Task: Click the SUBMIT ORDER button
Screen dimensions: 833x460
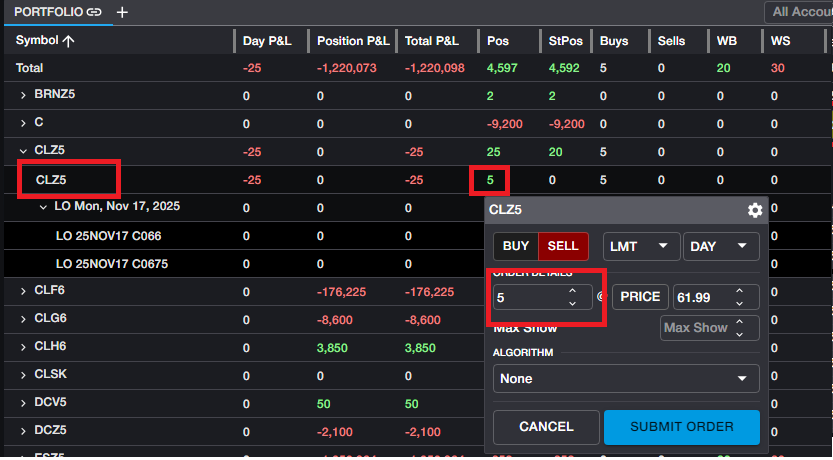Action: tap(681, 427)
